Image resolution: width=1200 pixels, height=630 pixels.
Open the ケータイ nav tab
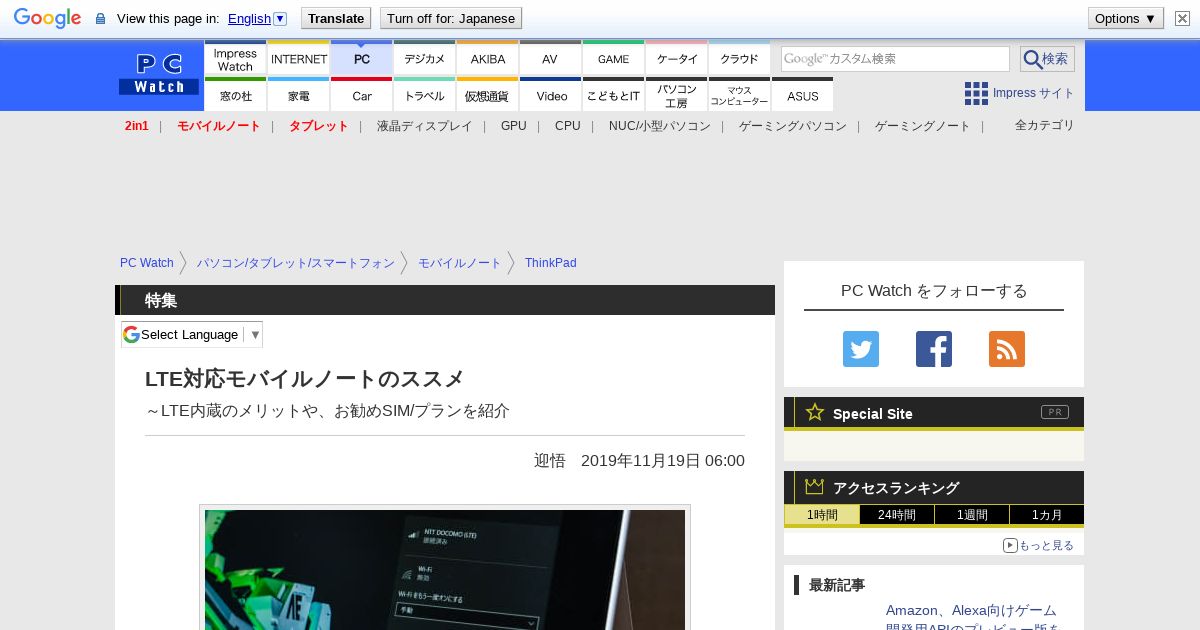[x=677, y=59]
